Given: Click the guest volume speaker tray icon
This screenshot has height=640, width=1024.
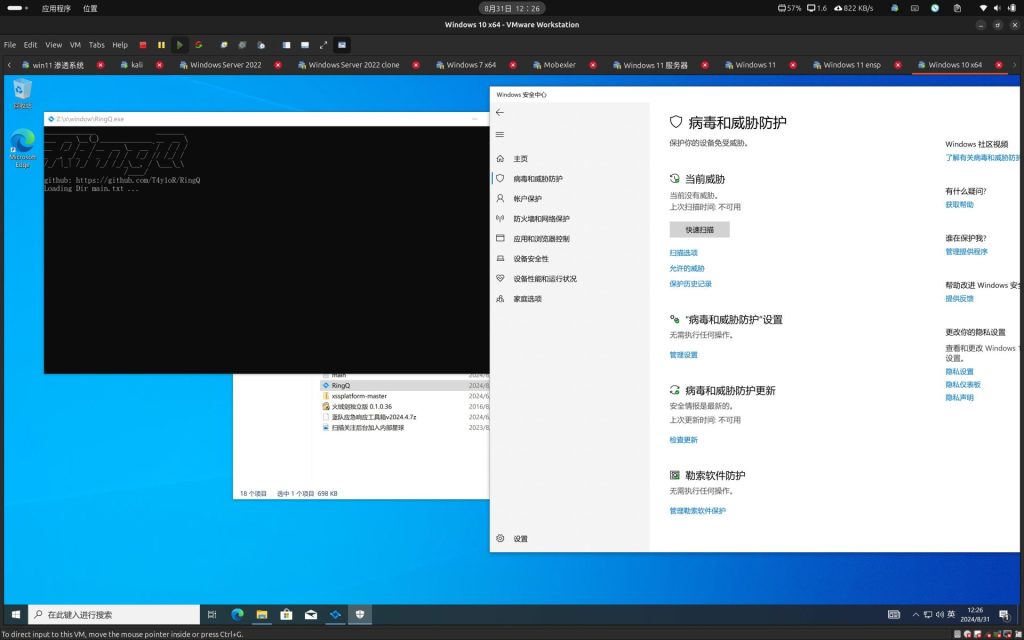Looking at the screenshot, I should coord(939,615).
